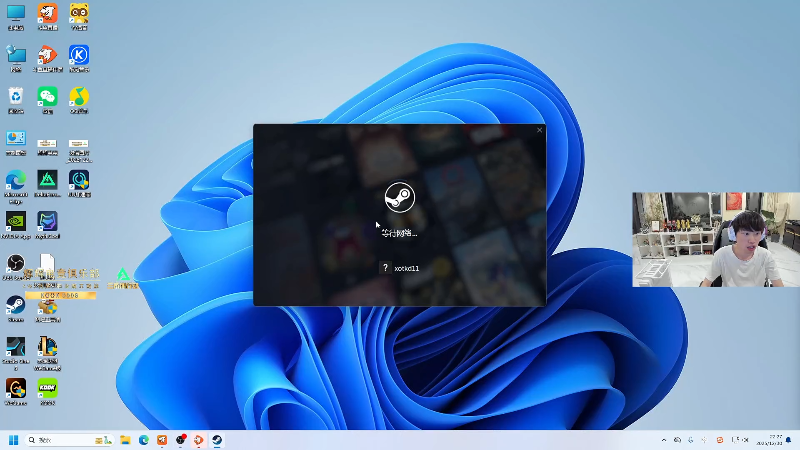Click the webcam overlay video feed
800x450 pixels.
716,239
